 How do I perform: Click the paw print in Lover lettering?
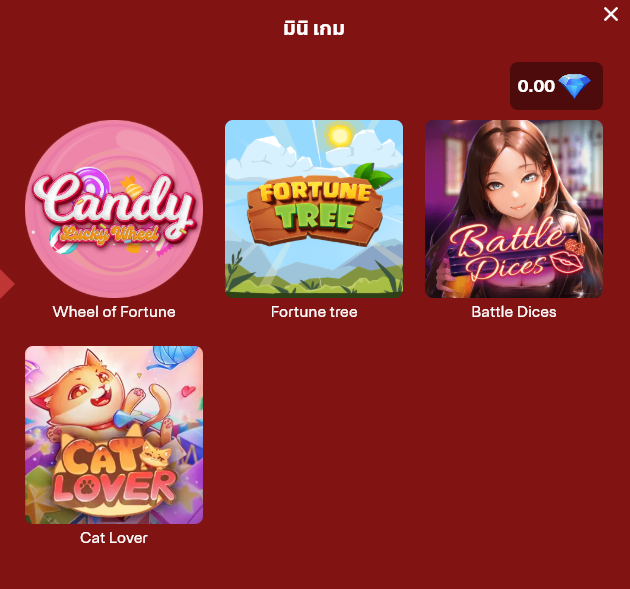[86, 487]
